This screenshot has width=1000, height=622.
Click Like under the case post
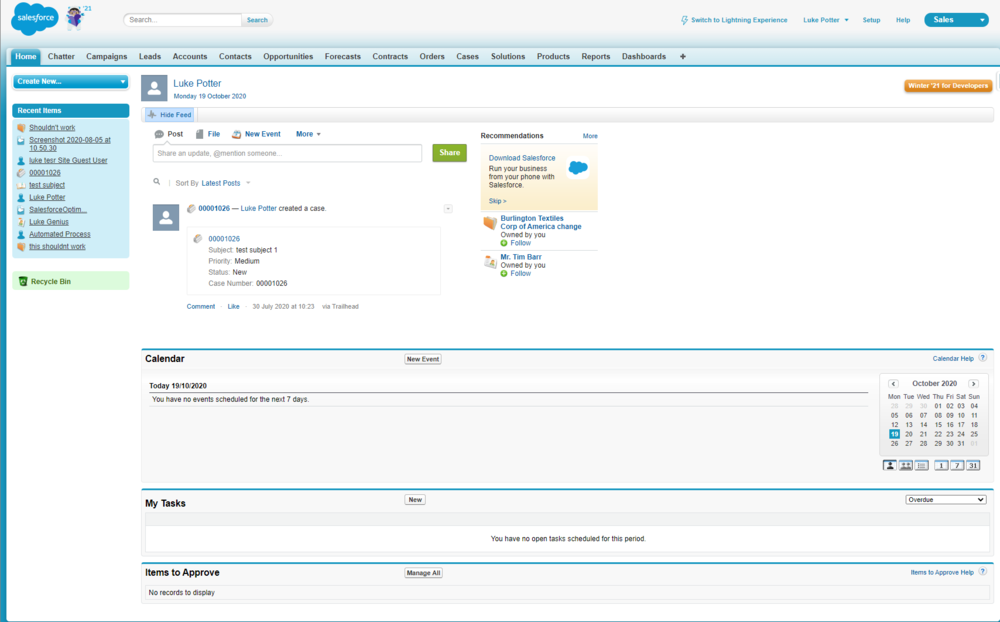coord(233,306)
